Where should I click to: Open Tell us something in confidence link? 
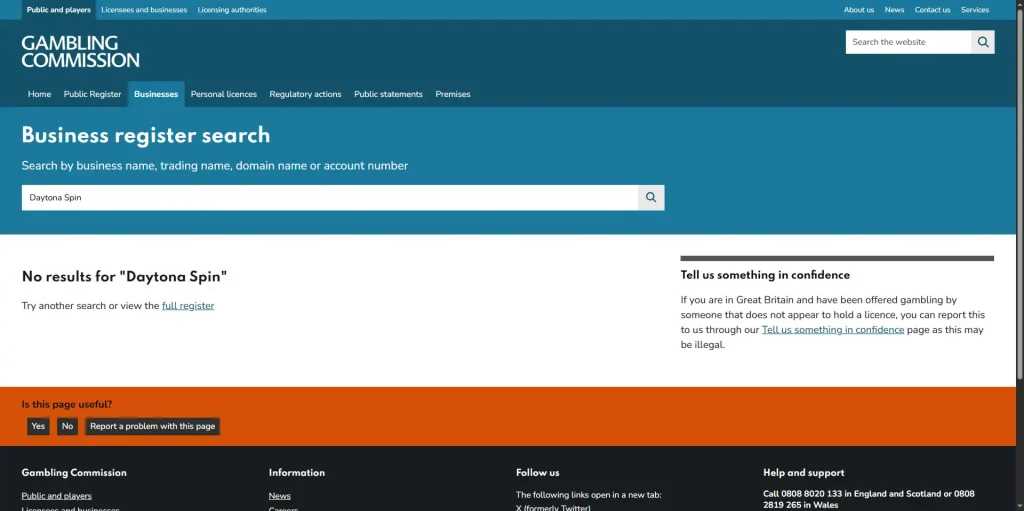(x=833, y=330)
